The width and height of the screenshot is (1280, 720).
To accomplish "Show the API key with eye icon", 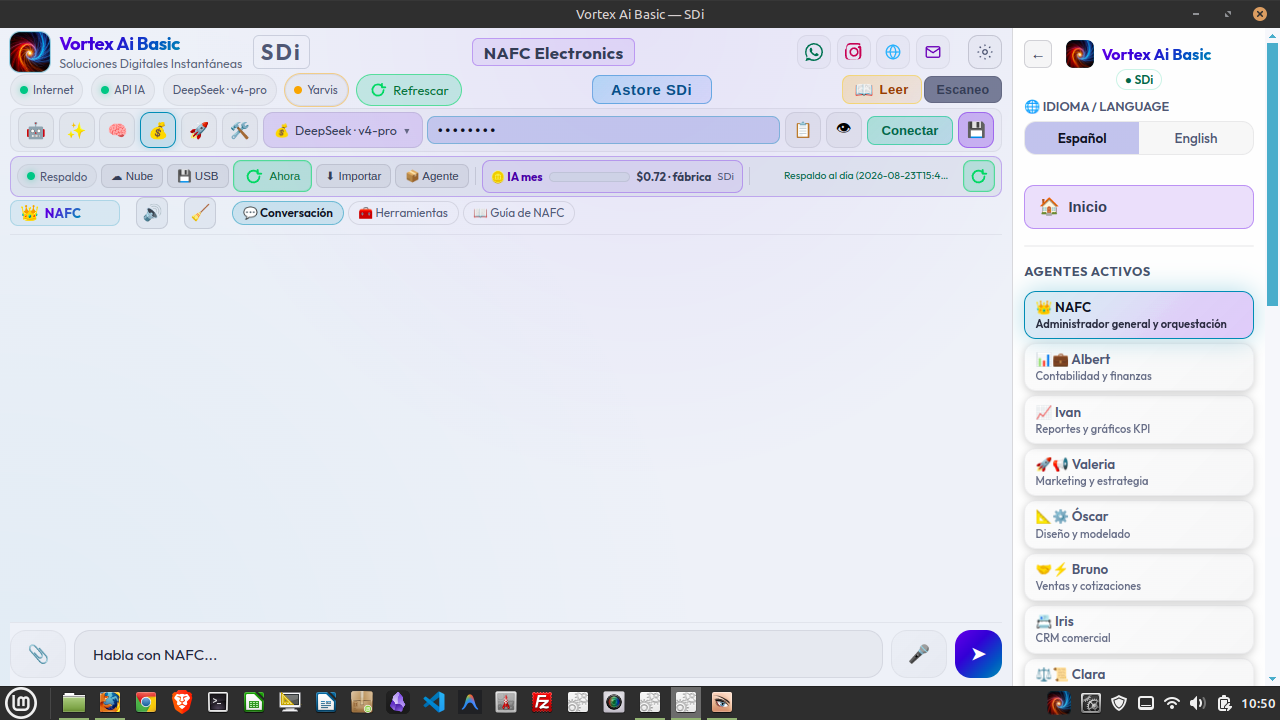I will point(844,130).
